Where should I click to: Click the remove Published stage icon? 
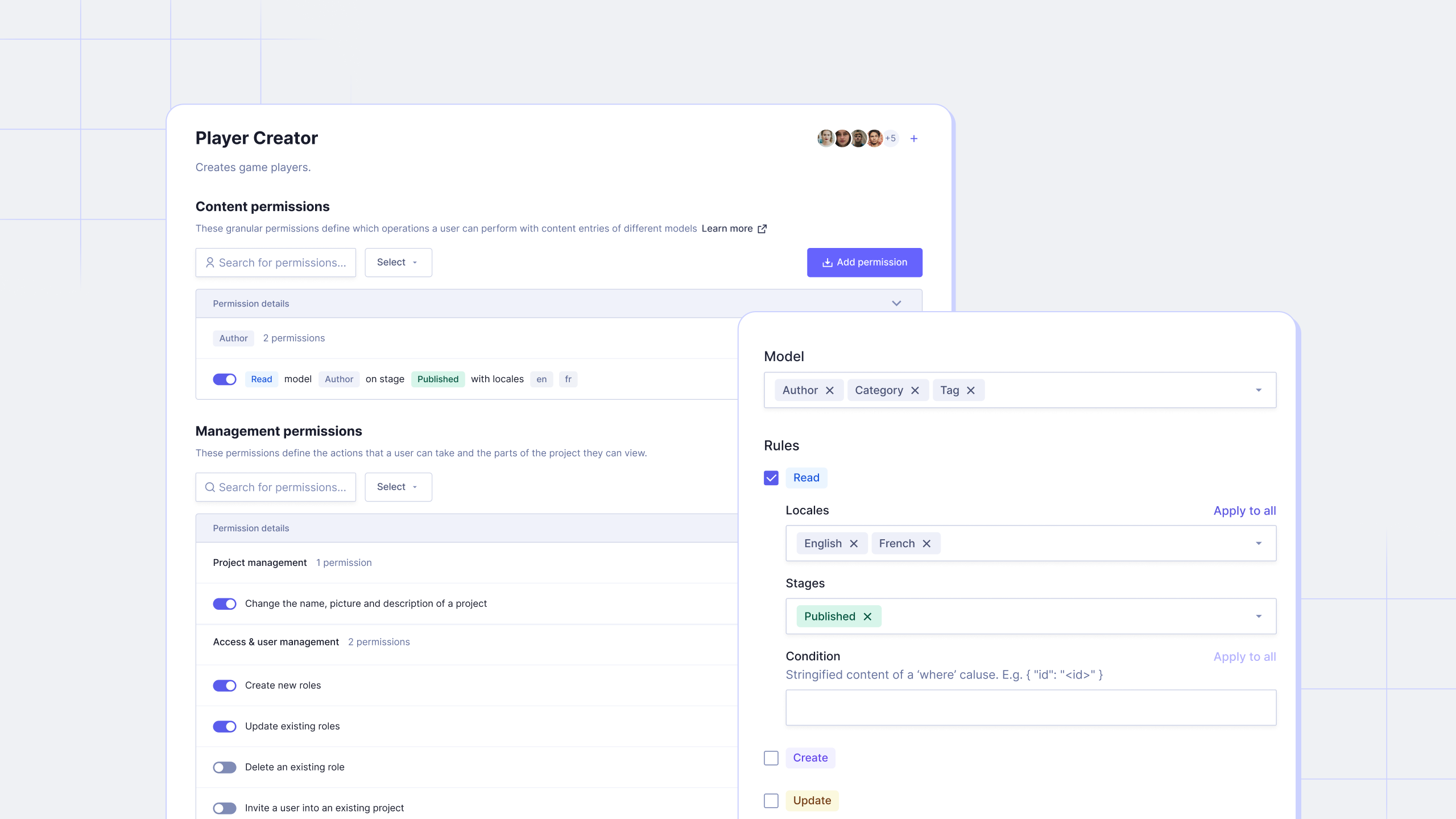(868, 616)
